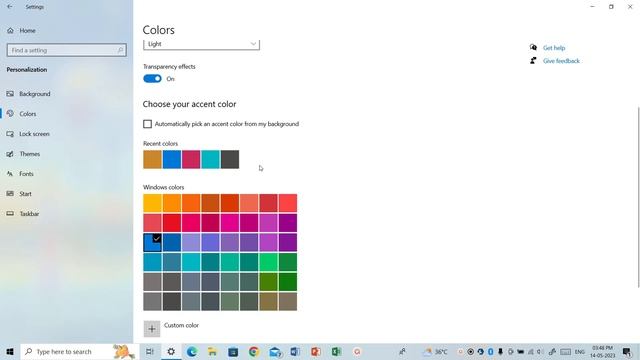Open the Get help link
The height and width of the screenshot is (360, 640).
coord(554,48)
